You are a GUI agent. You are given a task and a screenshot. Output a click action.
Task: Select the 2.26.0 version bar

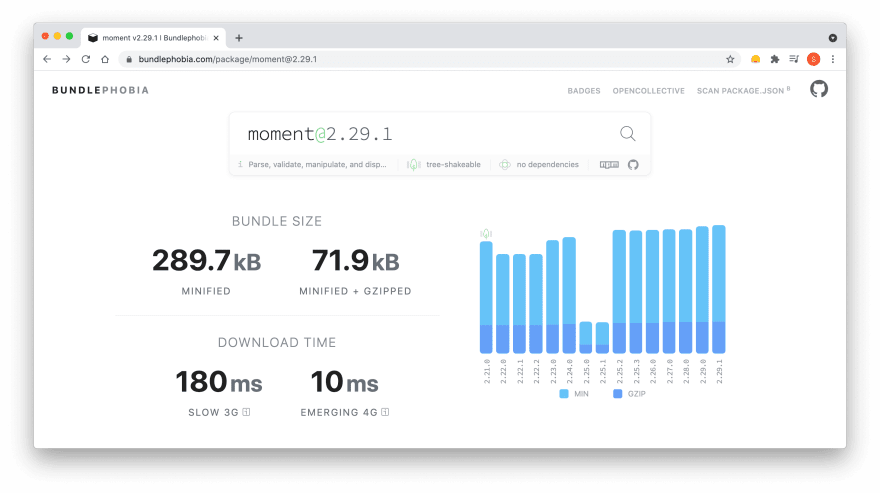coord(652,292)
